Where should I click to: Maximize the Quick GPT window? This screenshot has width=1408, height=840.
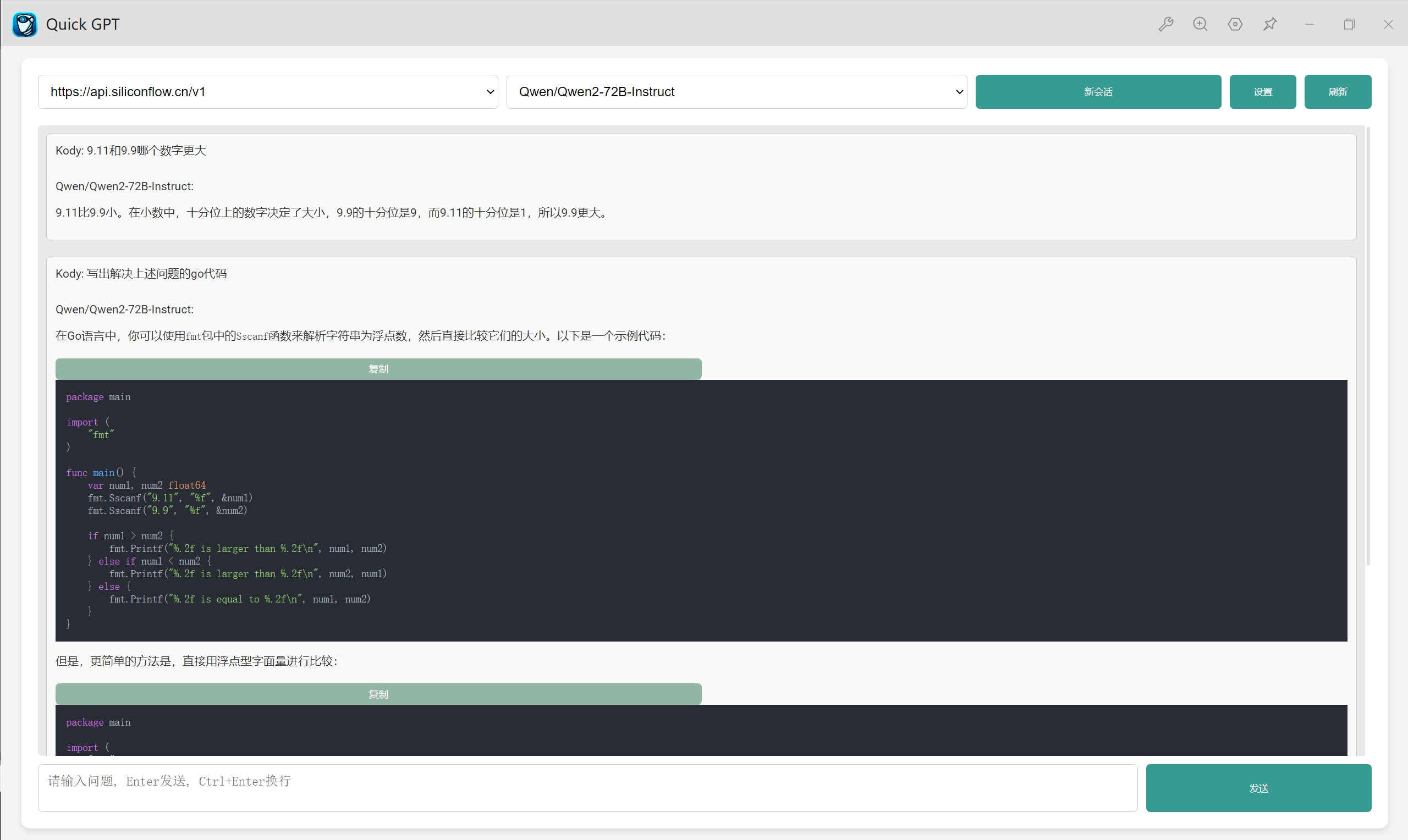tap(1349, 24)
